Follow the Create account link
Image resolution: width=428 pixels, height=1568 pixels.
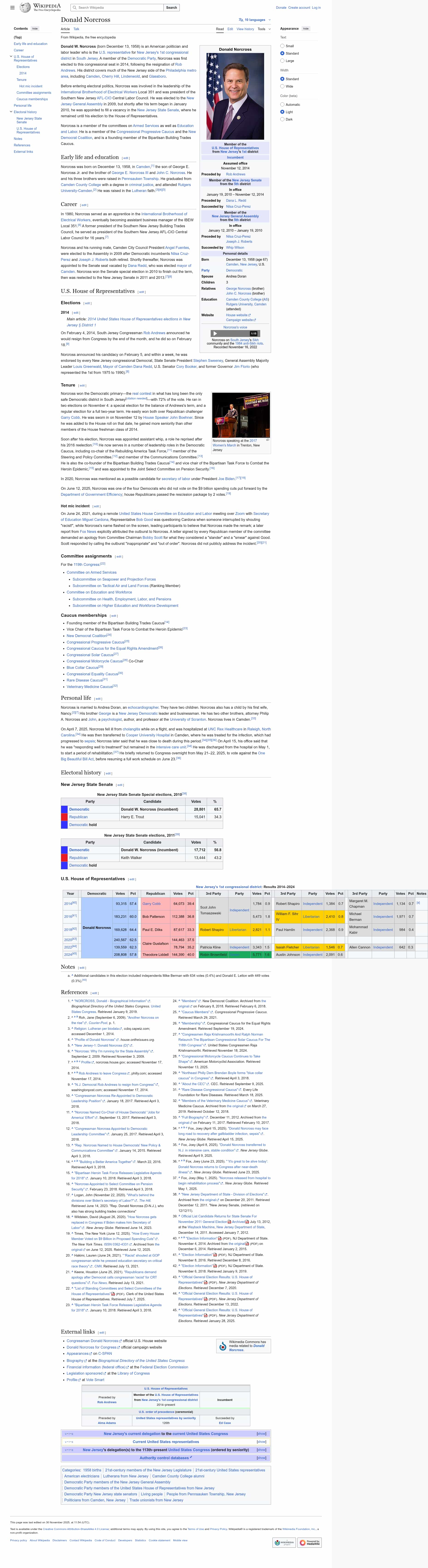click(299, 8)
